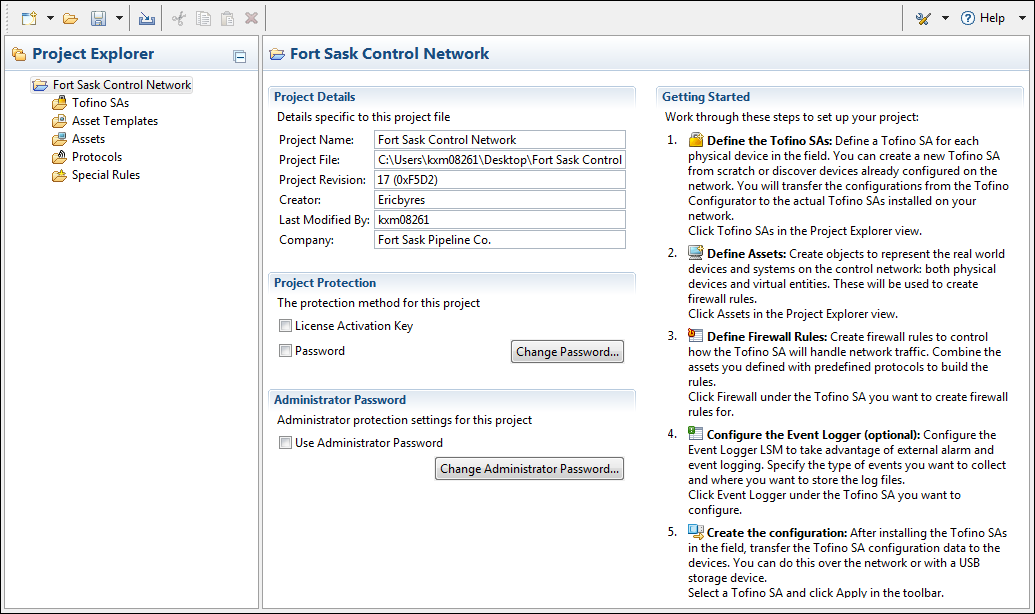Screen dimensions: 1035x614
Task: Click the Create the configuration step icon
Action: click(x=696, y=531)
